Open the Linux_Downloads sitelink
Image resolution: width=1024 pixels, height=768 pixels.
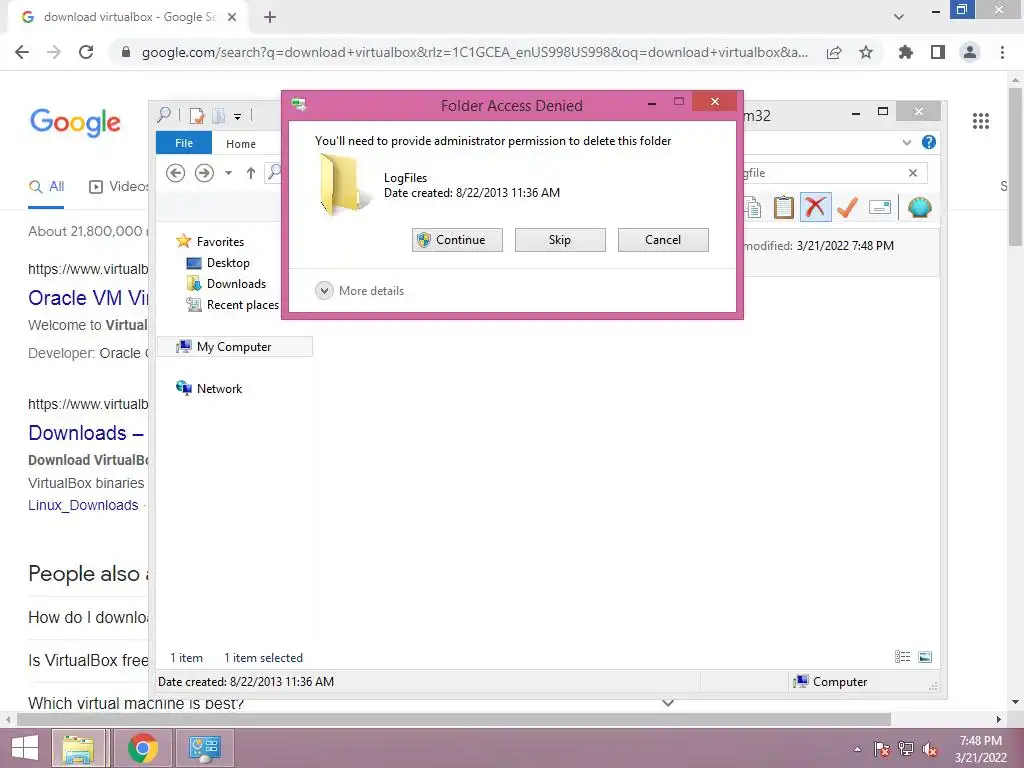(x=83, y=505)
